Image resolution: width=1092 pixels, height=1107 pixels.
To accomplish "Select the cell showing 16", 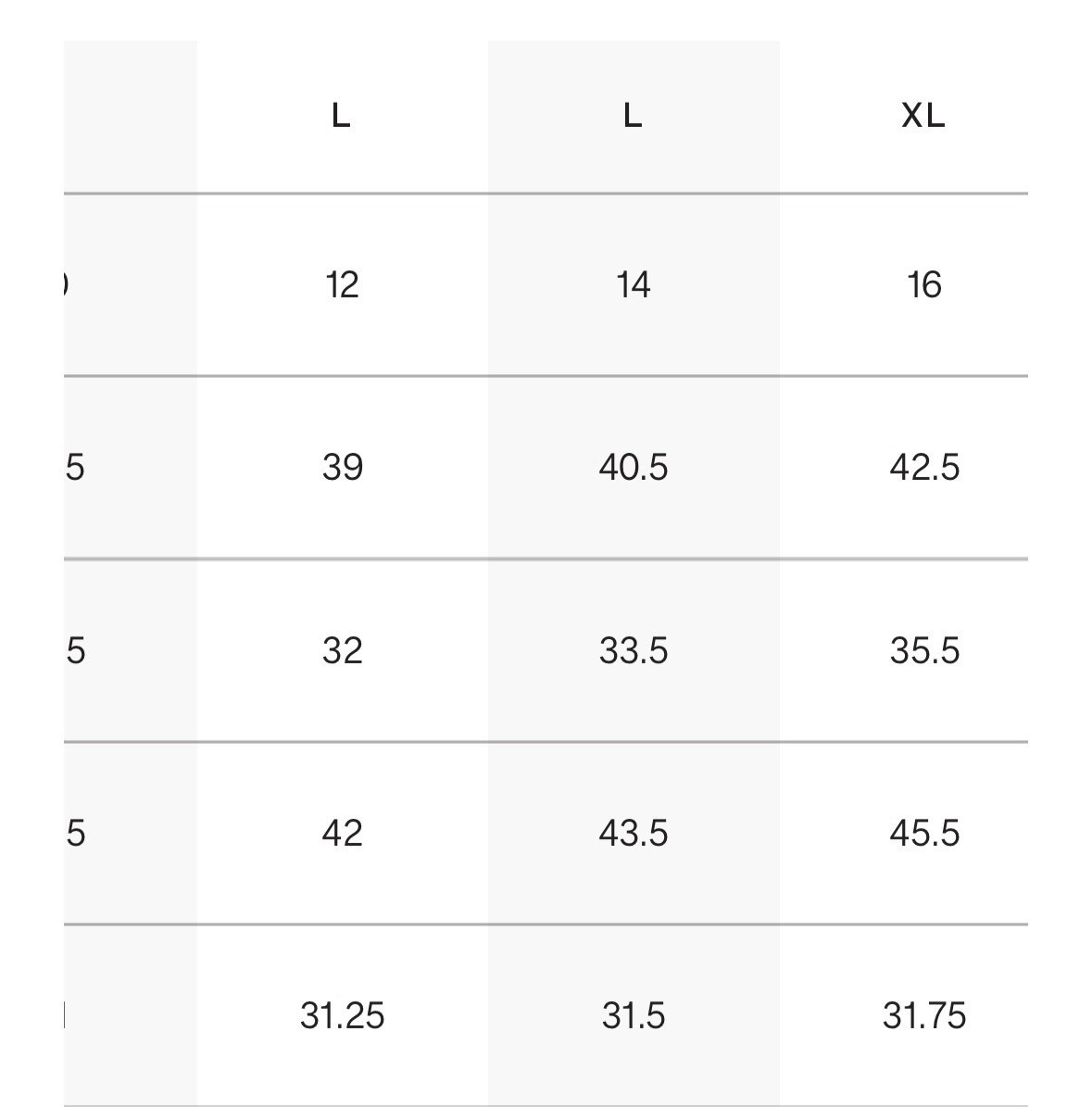I will (x=924, y=285).
